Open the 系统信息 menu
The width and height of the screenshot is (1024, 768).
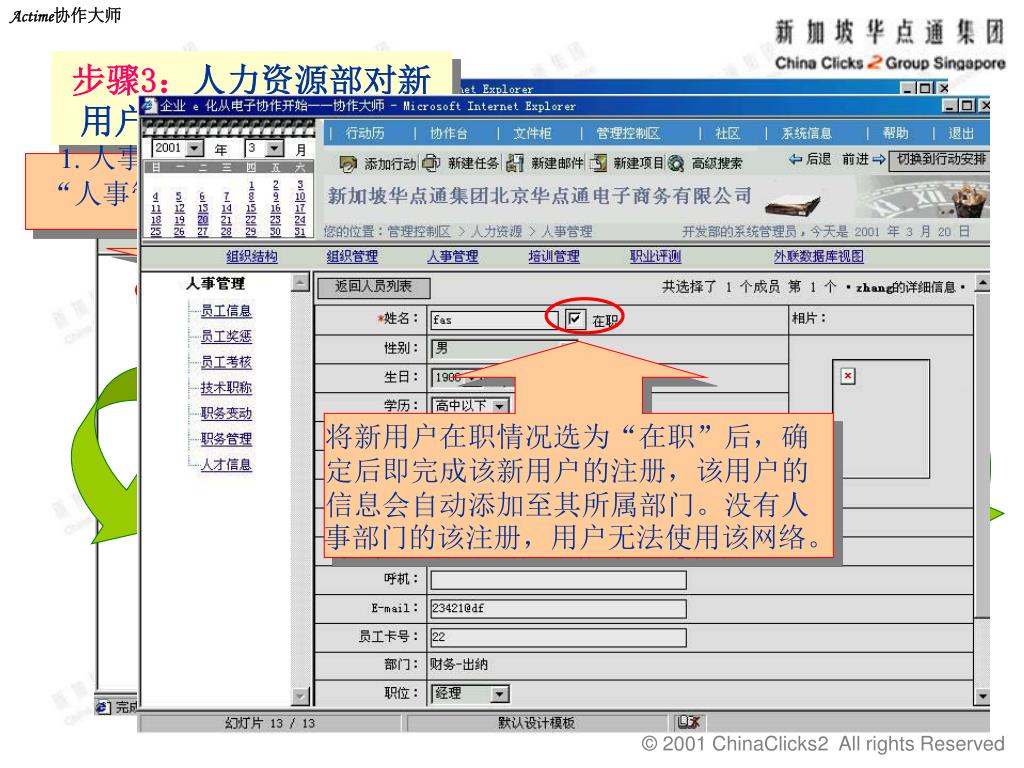tap(807, 133)
